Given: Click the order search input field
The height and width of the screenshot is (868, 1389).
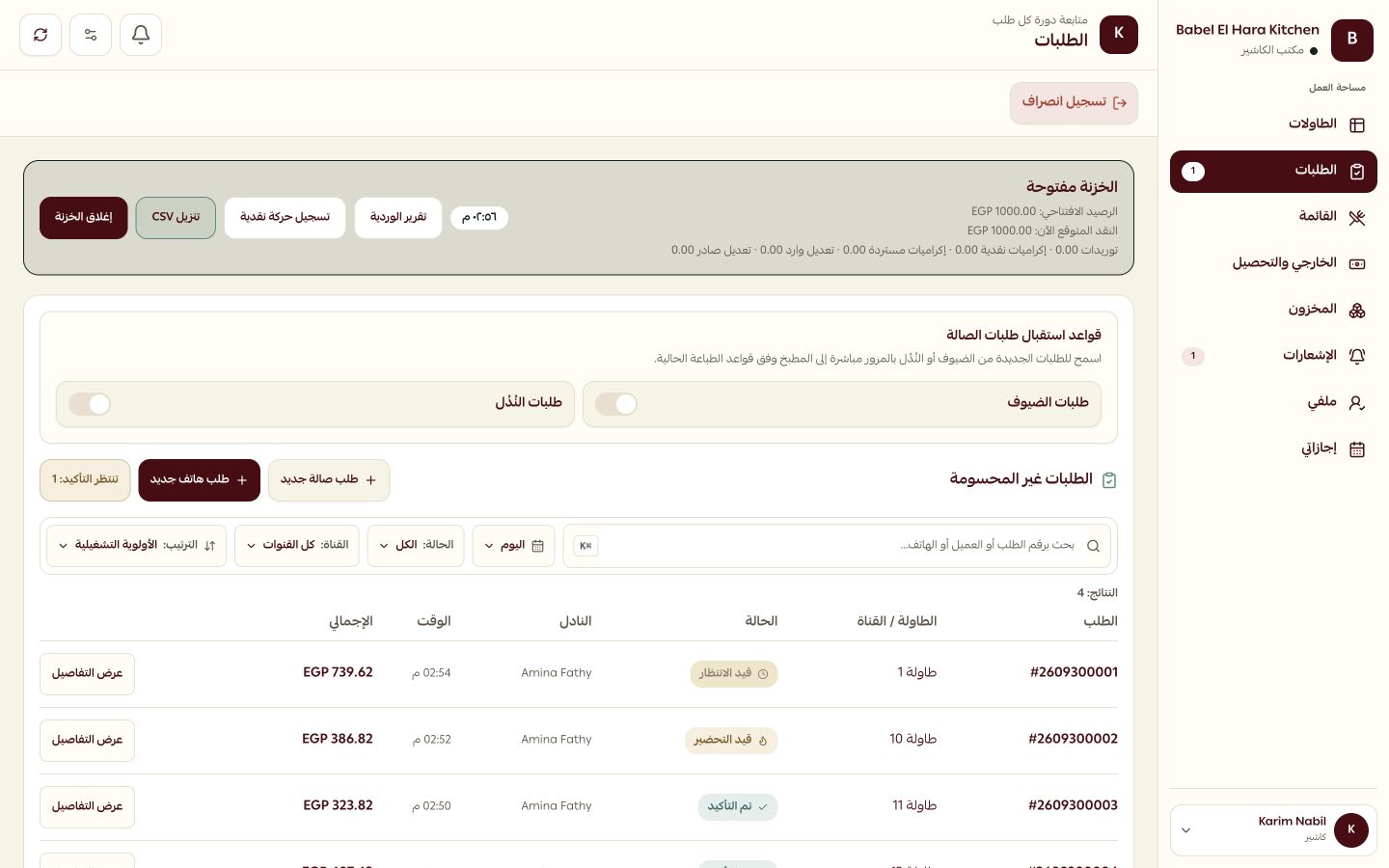Looking at the screenshot, I should click(836, 546).
